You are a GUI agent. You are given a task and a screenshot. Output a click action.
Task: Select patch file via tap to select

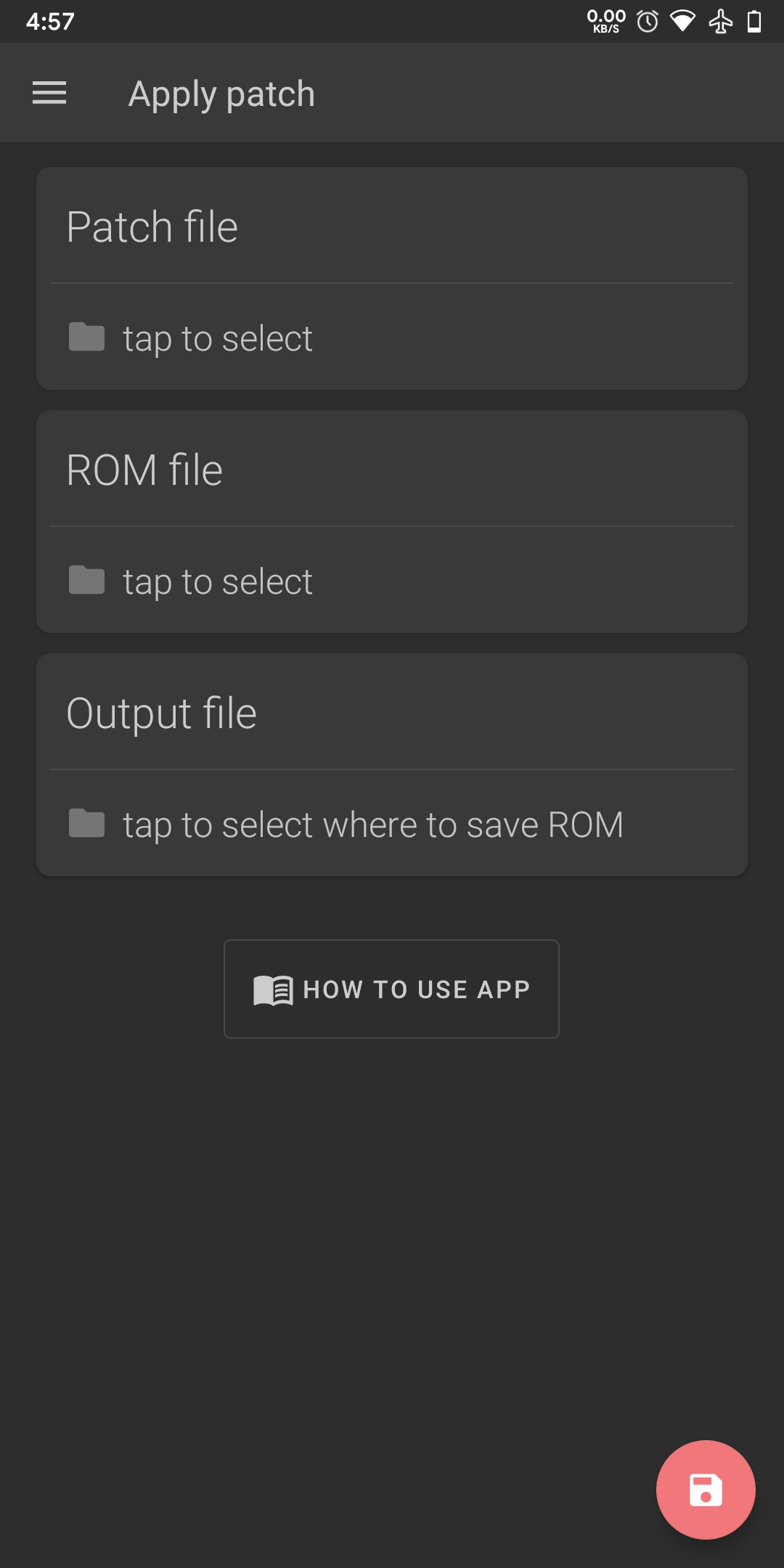click(x=218, y=338)
